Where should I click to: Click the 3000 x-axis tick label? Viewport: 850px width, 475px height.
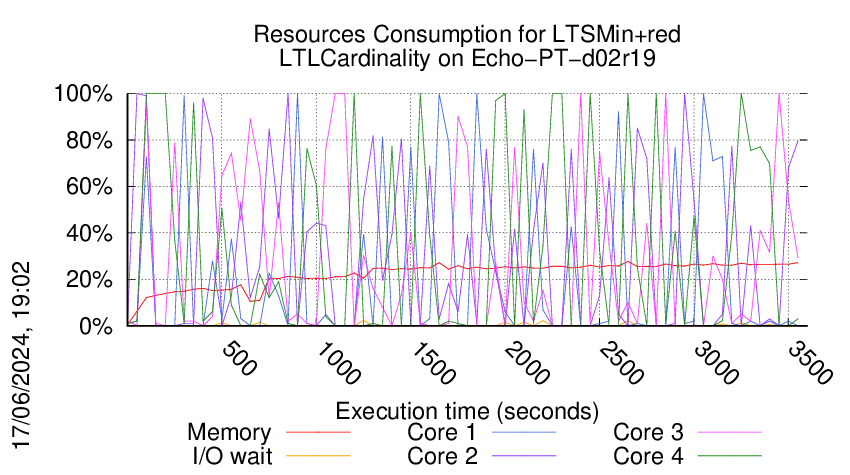pos(716,363)
